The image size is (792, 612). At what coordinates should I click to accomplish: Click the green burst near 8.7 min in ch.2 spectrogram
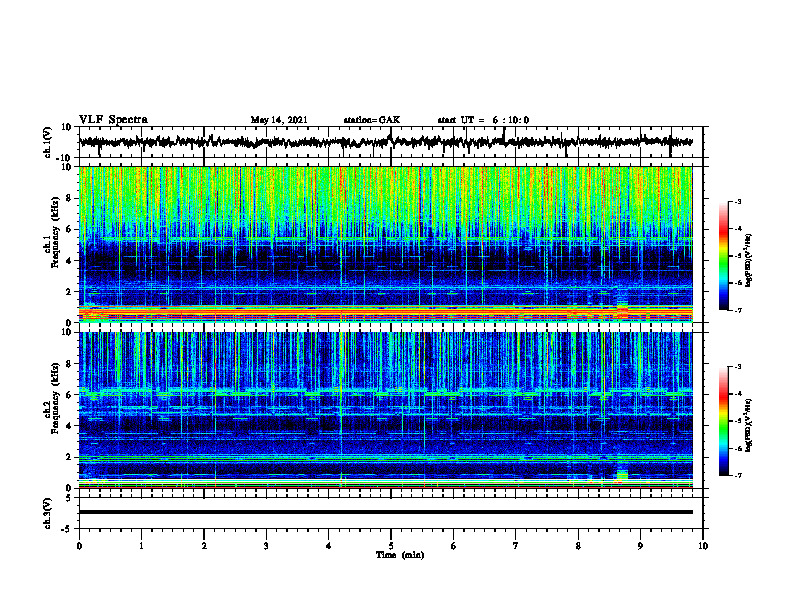click(x=622, y=475)
